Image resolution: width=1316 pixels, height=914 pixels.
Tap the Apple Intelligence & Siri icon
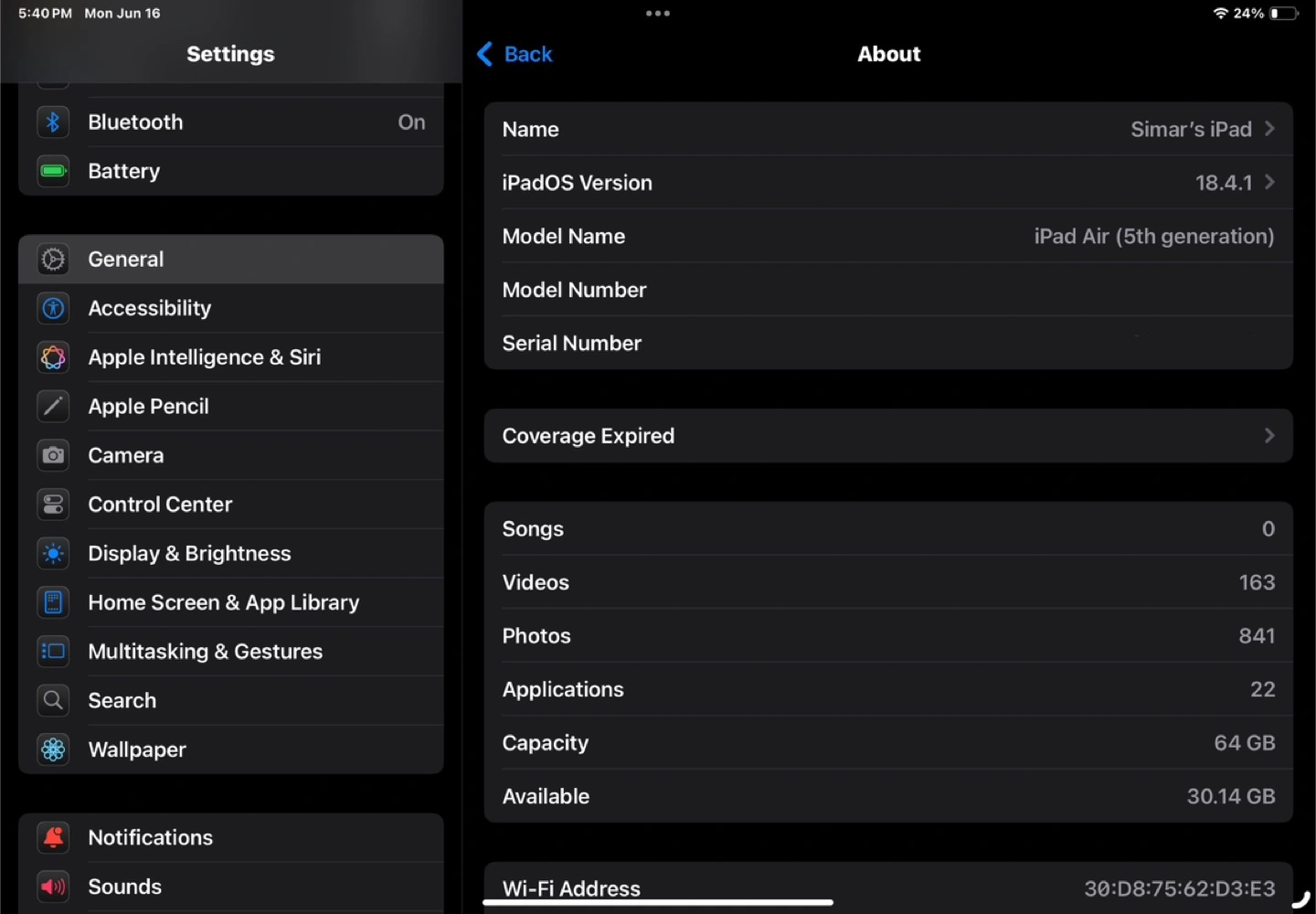click(53, 357)
